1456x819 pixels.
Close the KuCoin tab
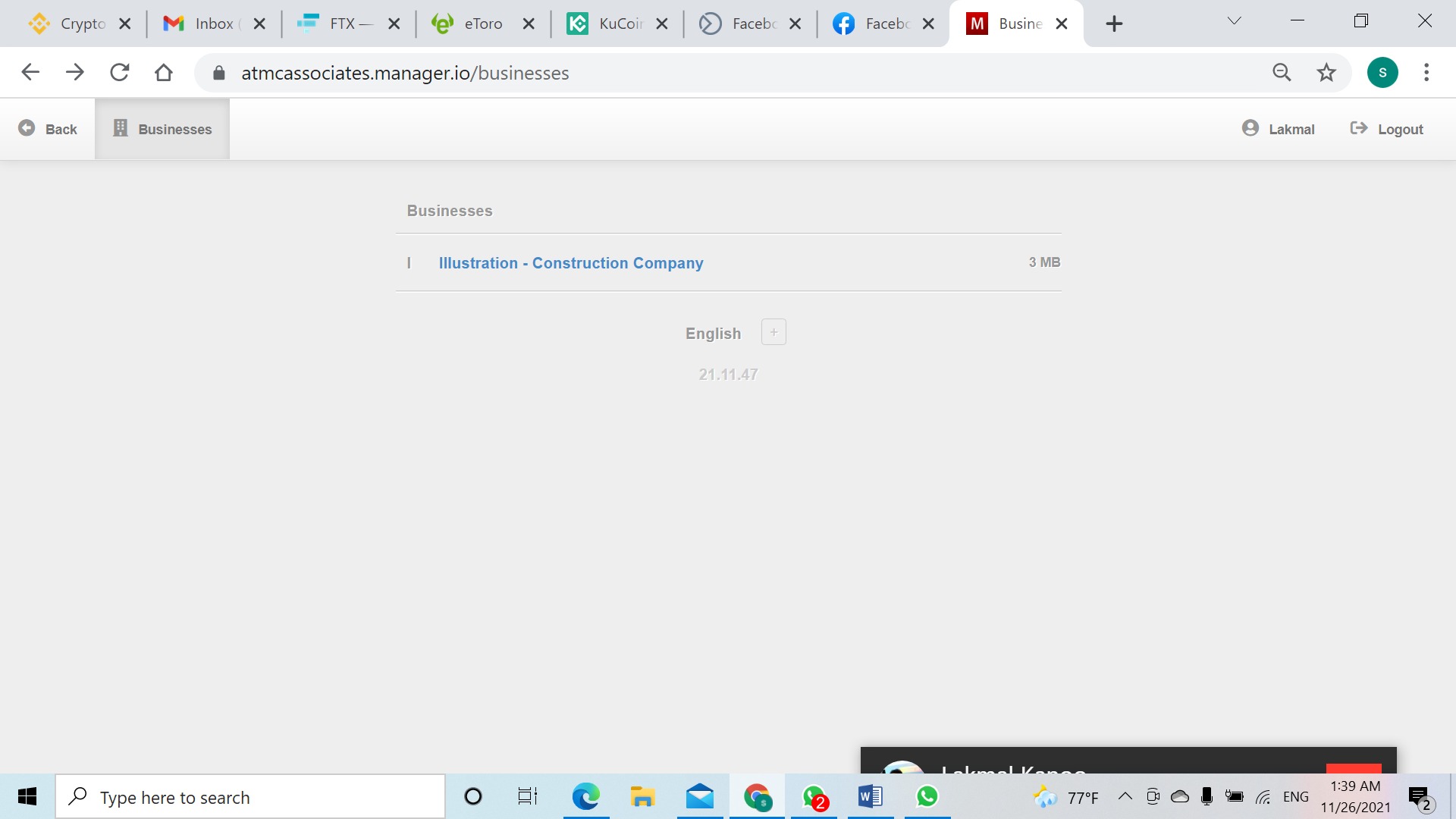[x=662, y=24]
